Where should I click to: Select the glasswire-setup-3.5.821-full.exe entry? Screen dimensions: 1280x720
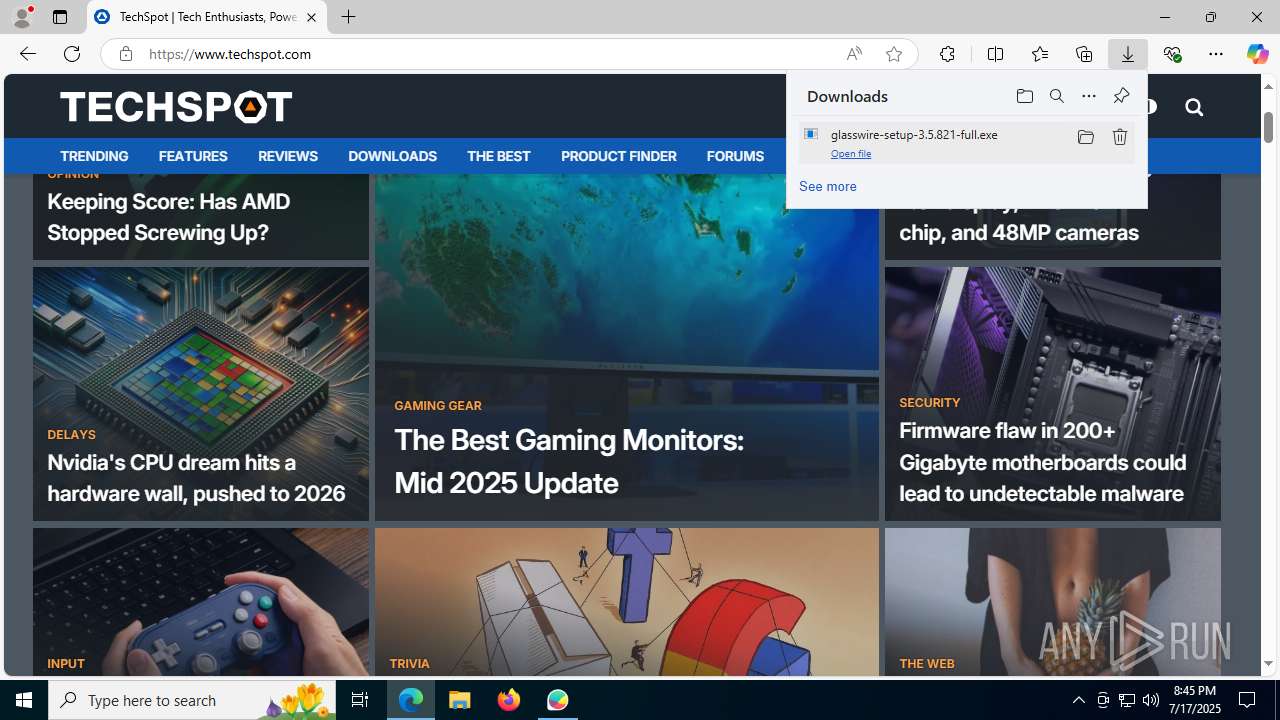(x=966, y=142)
